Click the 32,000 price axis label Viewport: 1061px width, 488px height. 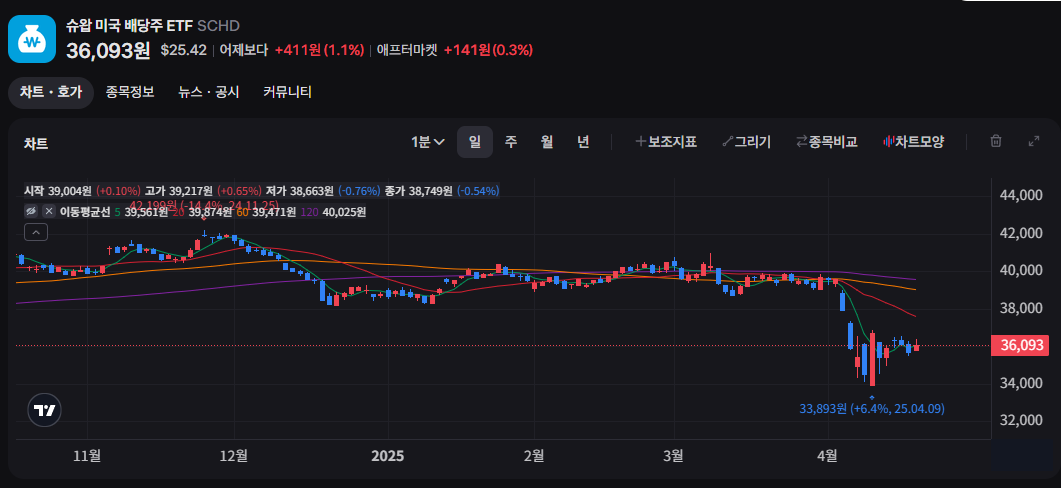[1021, 420]
